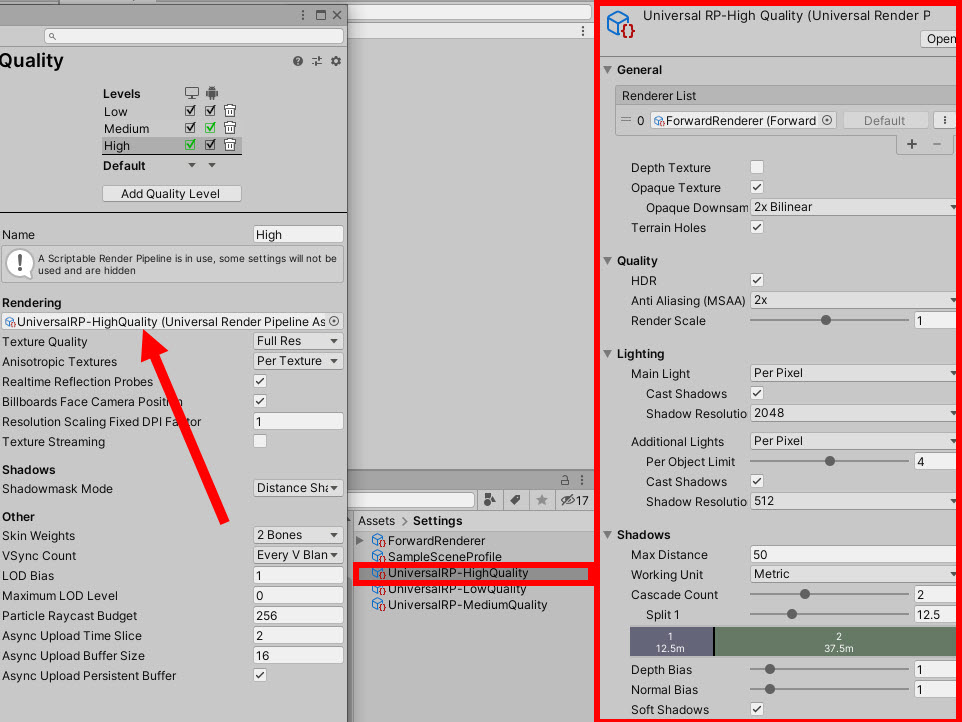
Task: Open the VSync Count dropdown
Action: coord(298,555)
